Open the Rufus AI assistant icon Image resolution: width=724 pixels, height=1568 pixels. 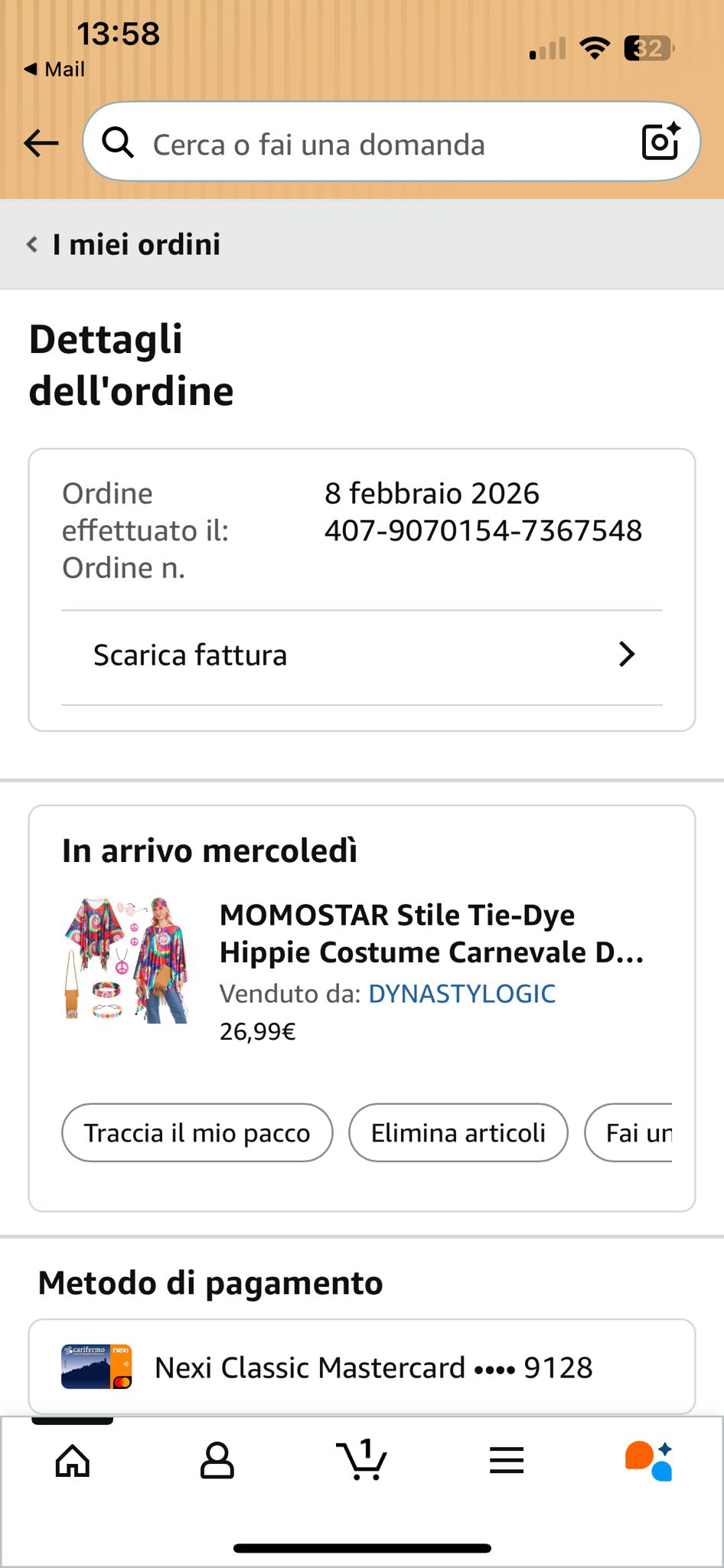(x=649, y=1460)
